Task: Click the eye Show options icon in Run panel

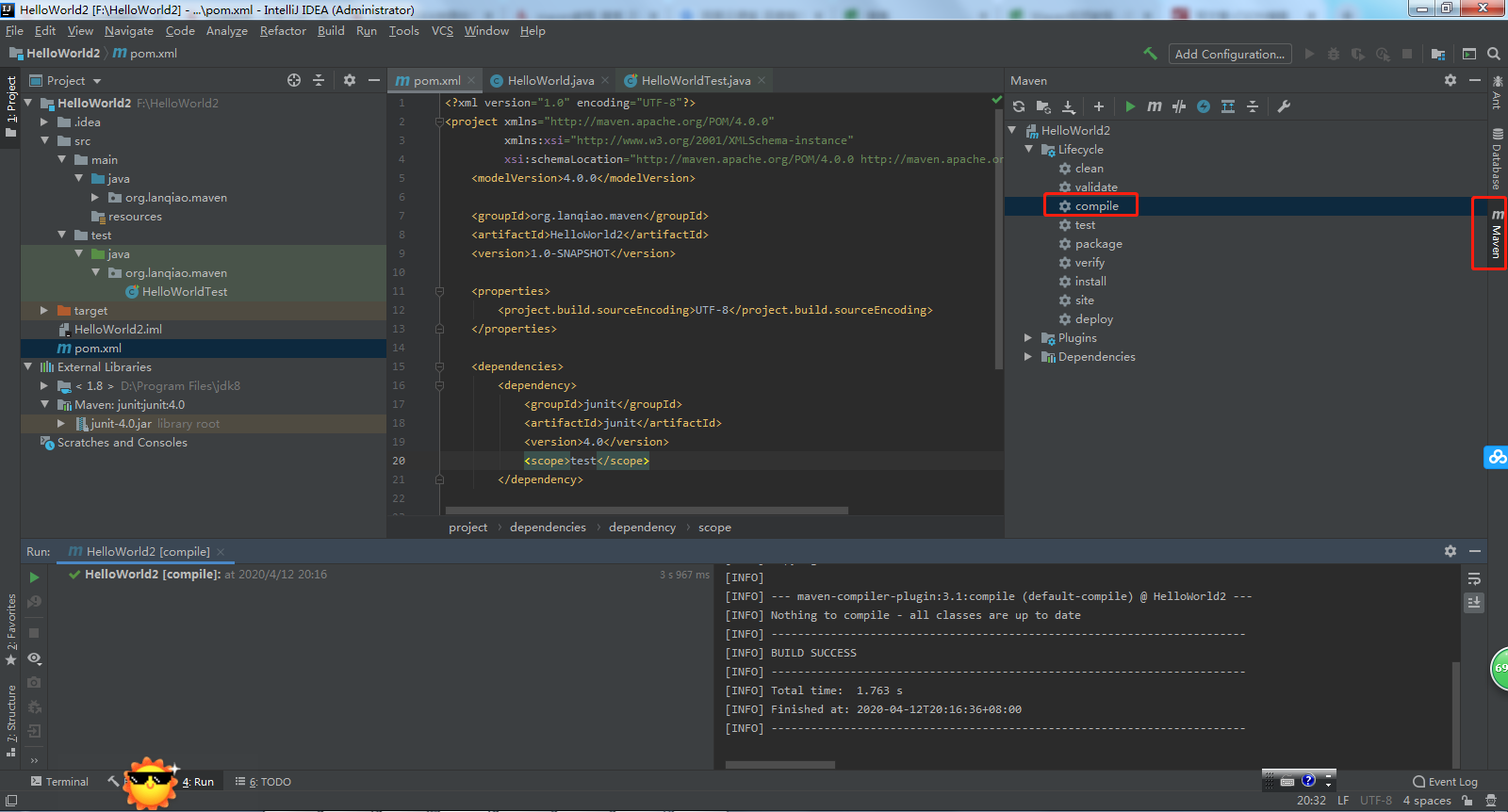Action: [x=34, y=658]
